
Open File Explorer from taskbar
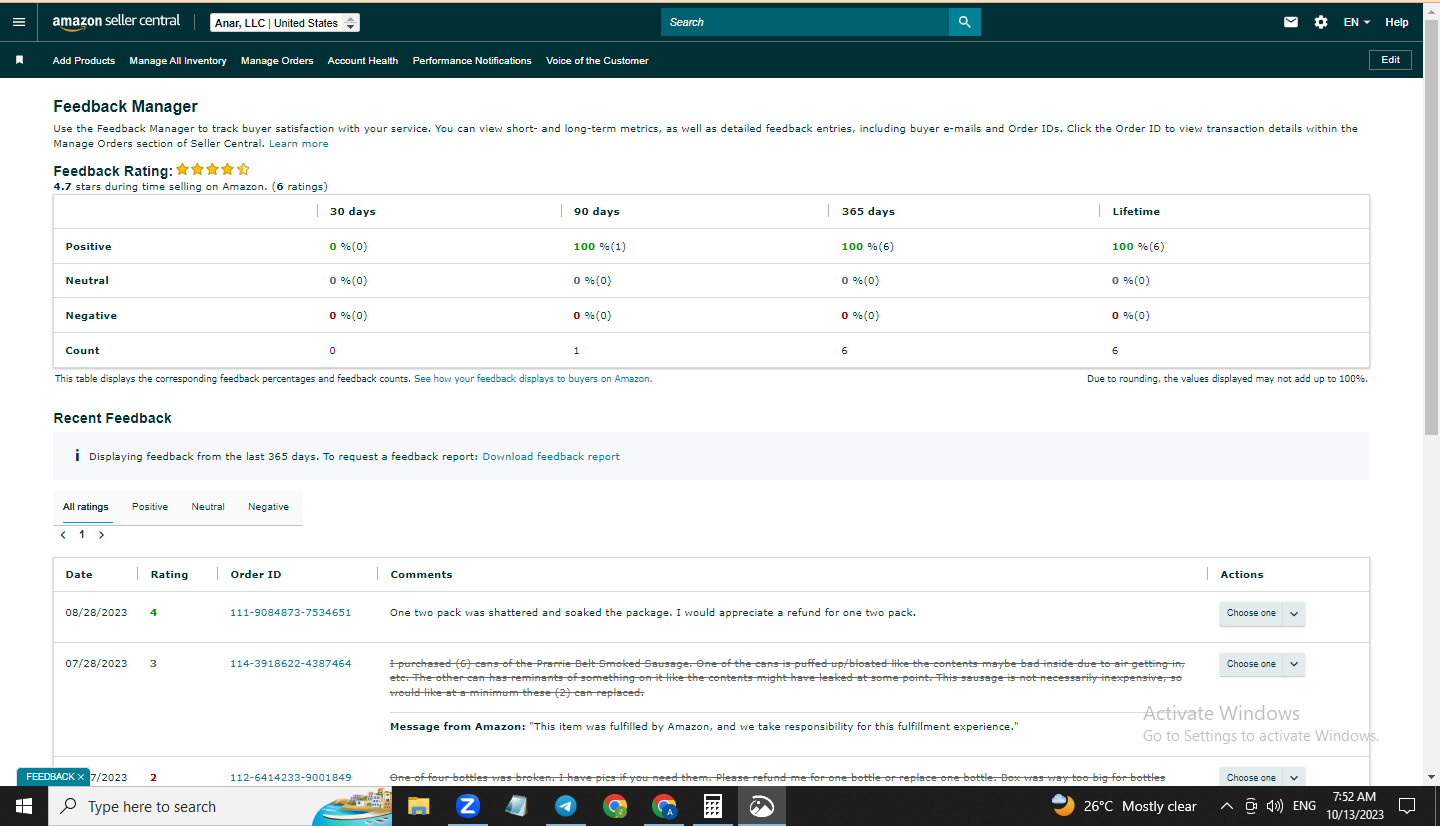pos(418,806)
